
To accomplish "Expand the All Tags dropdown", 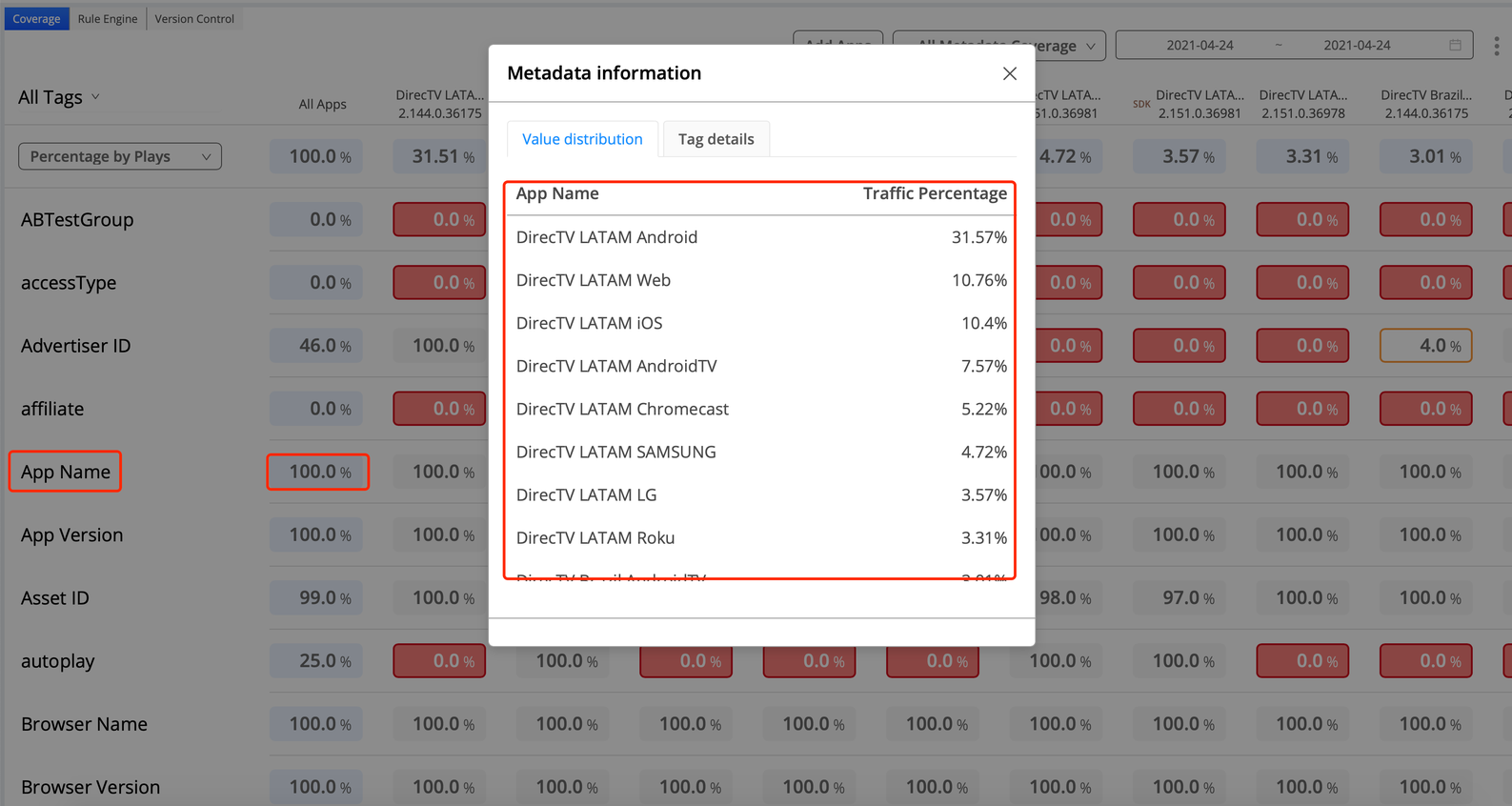I will click(x=59, y=97).
